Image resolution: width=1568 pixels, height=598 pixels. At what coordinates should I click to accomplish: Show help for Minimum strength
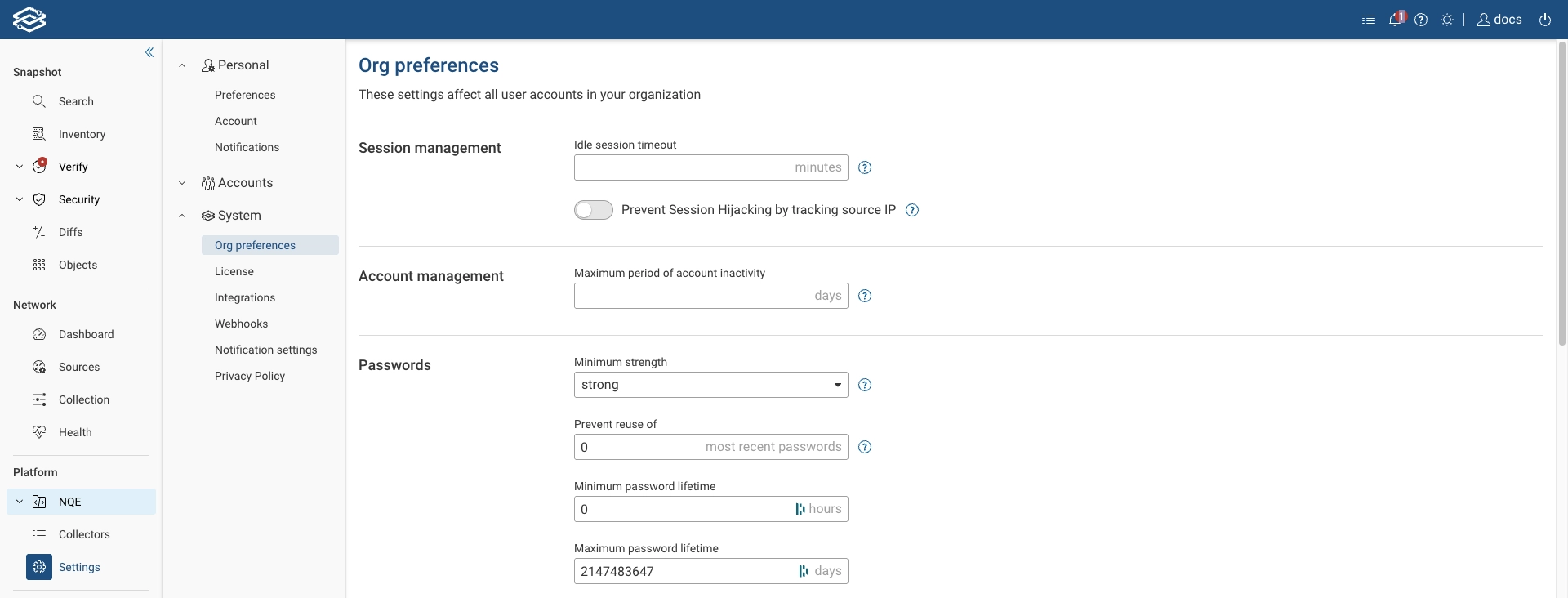pyautogui.click(x=865, y=385)
